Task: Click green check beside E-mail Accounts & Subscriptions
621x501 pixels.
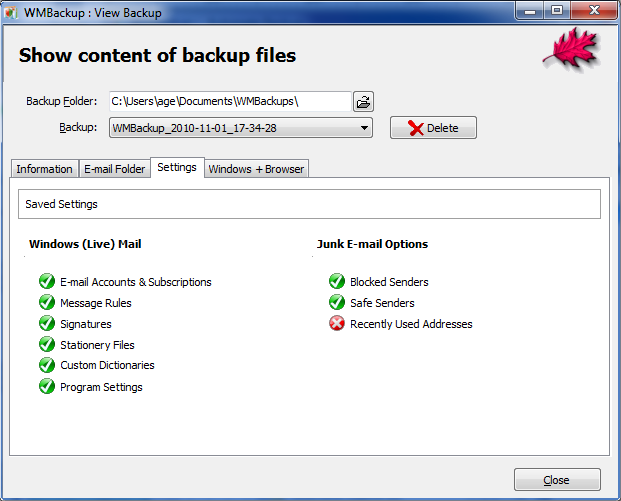Action: (x=46, y=282)
